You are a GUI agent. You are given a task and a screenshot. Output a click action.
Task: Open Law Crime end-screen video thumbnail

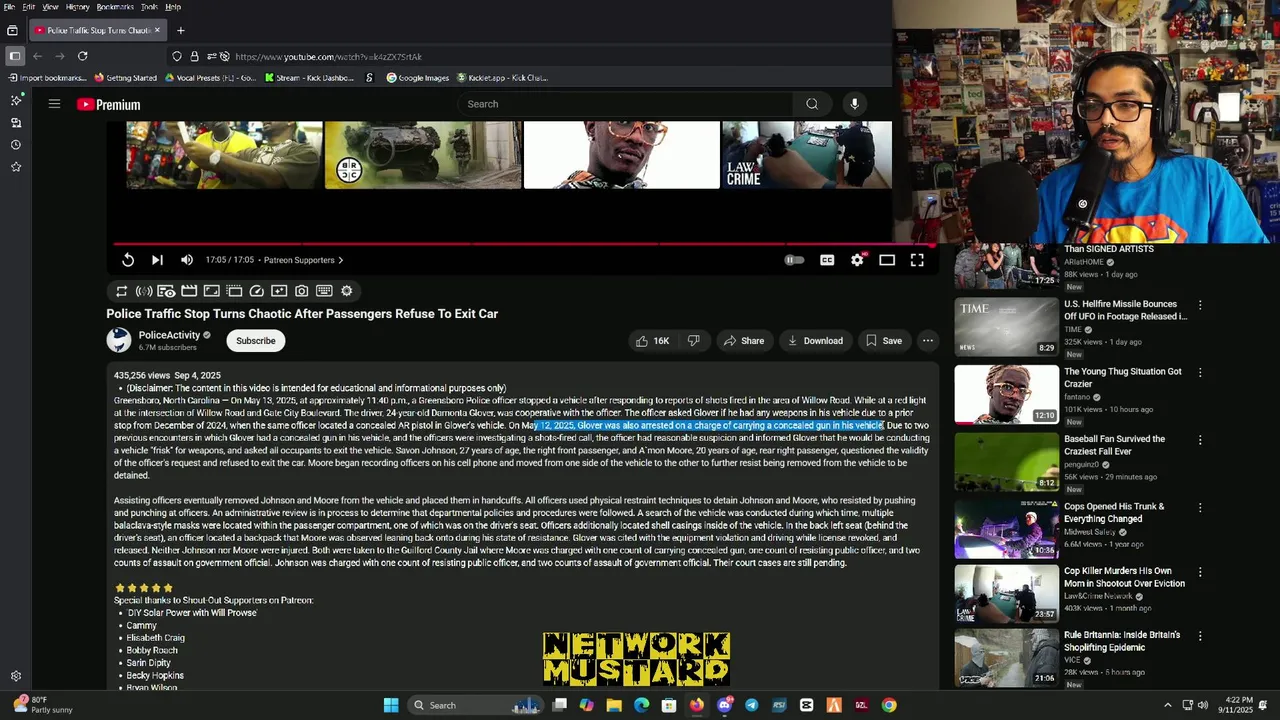pos(807,155)
